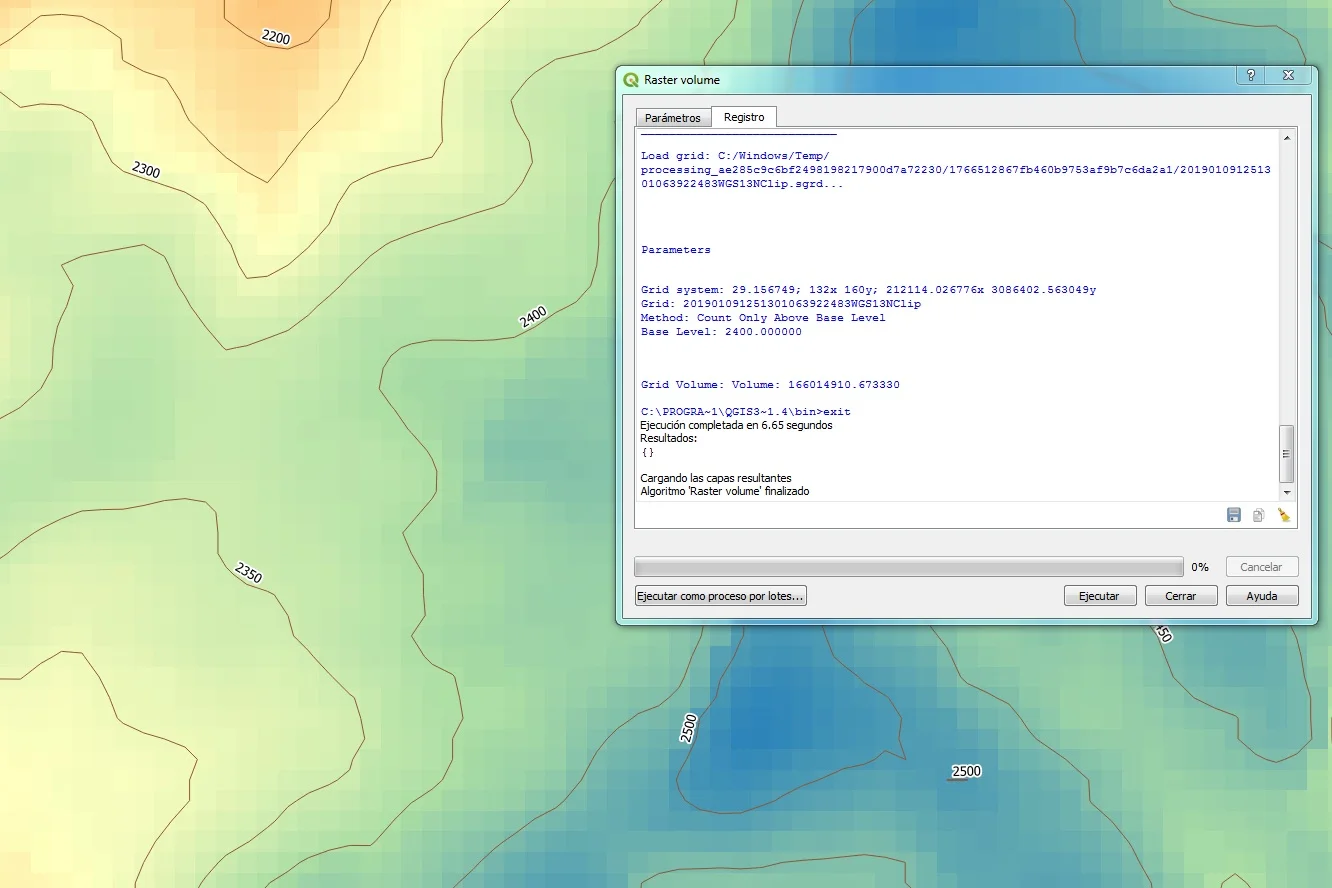Click the 'Grid system: 29.156749' line
Screen dimensions: 1332x888
(868, 290)
